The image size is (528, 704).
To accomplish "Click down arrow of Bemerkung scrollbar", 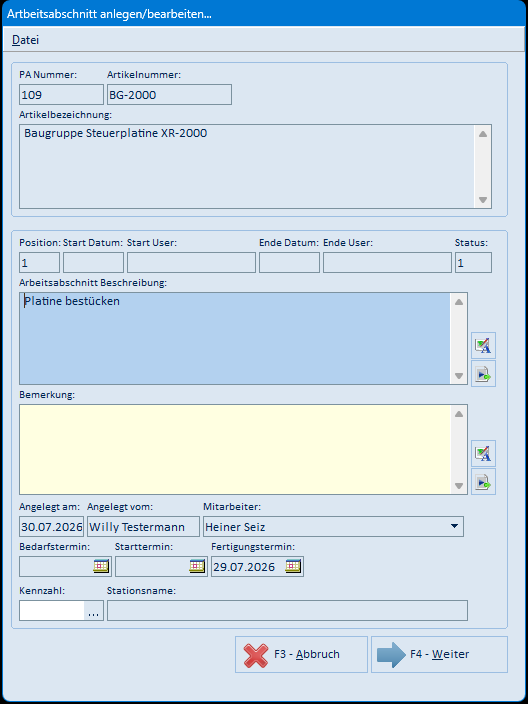I will tap(458, 486).
